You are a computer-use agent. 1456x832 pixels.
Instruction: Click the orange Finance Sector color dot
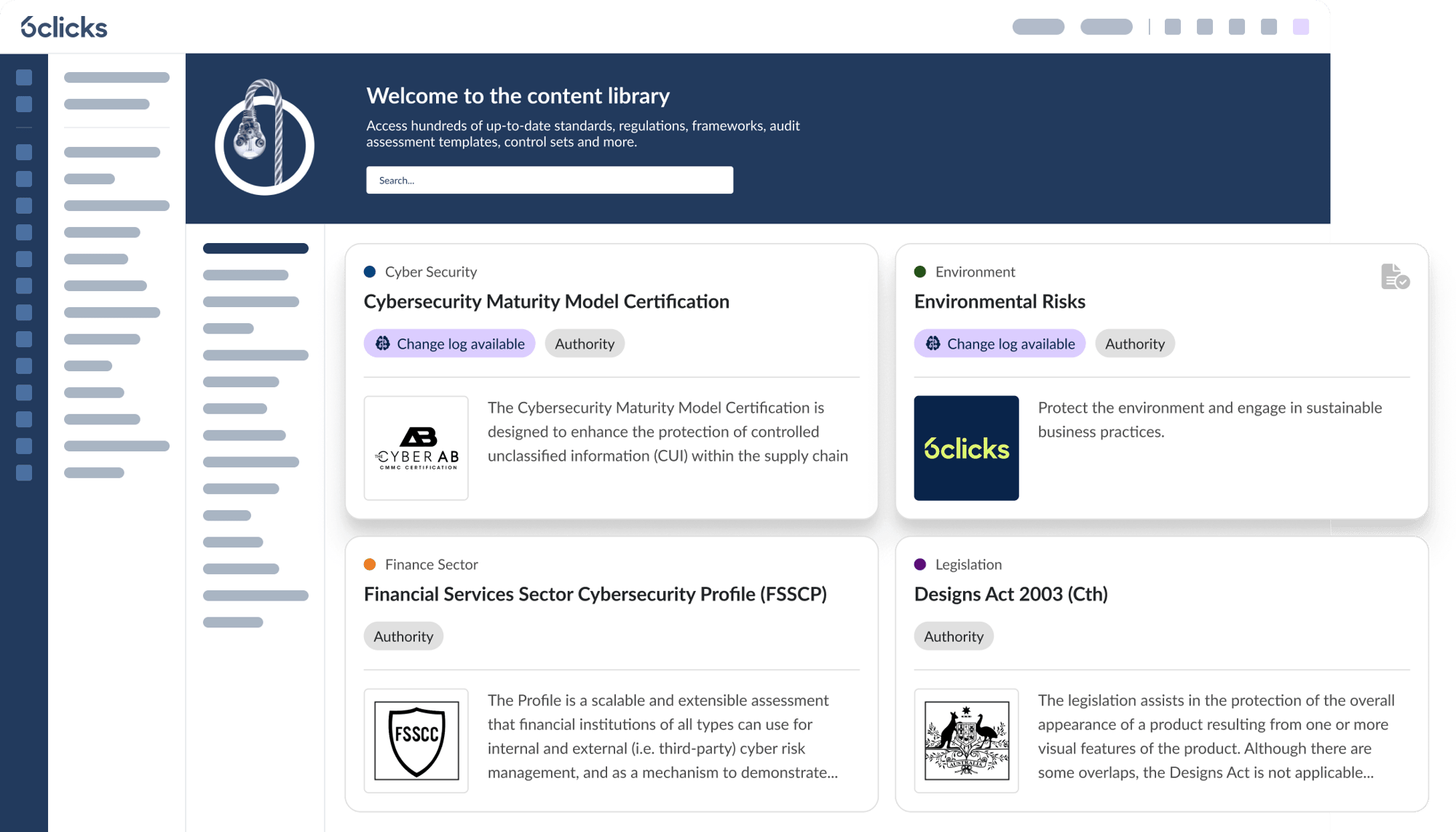pos(370,564)
